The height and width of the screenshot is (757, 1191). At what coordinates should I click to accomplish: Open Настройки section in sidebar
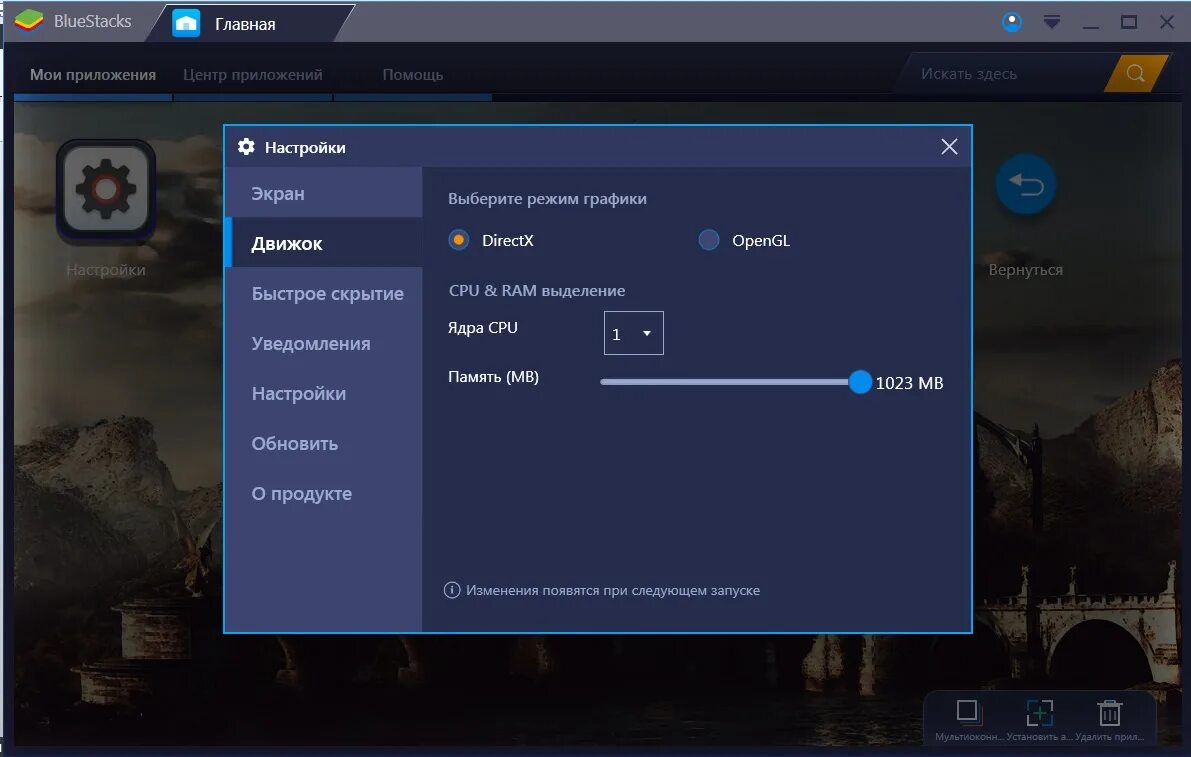324,394
